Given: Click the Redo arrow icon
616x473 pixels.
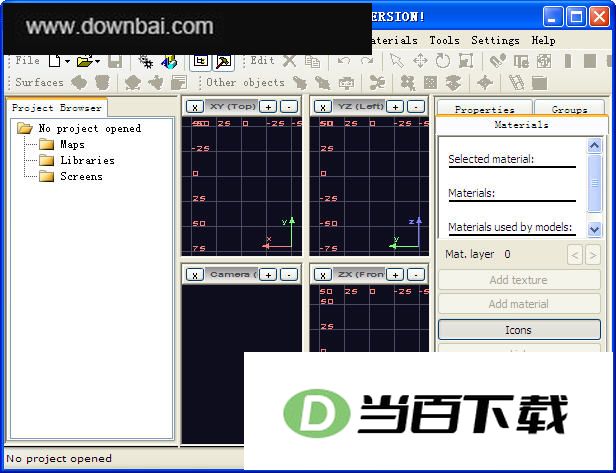Looking at the screenshot, I should [x=367, y=61].
